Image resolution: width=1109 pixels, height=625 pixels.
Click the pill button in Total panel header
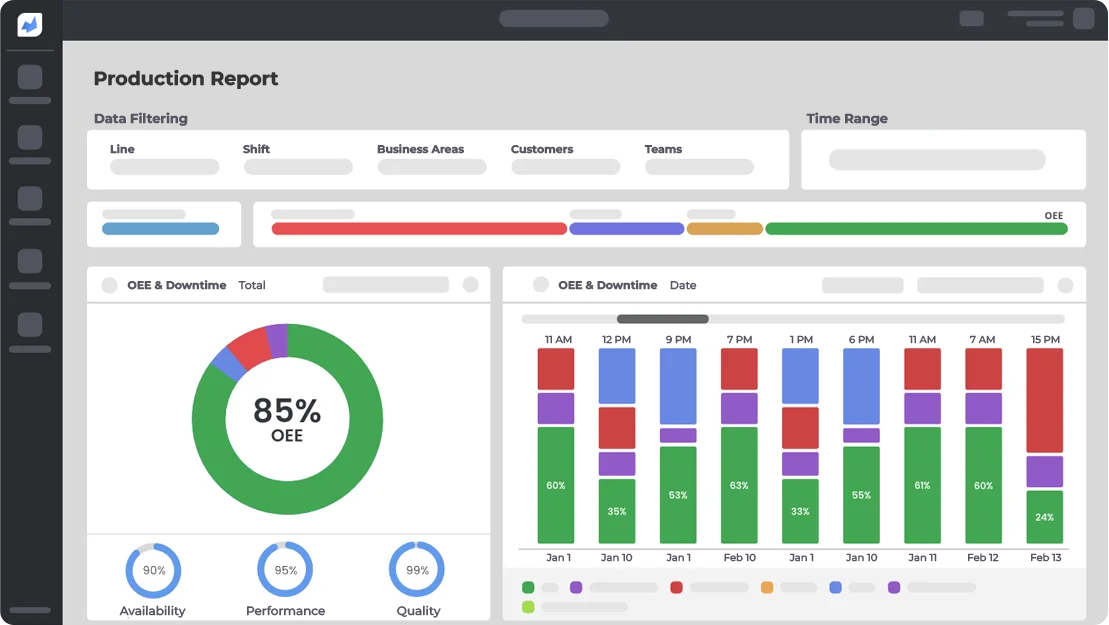(x=385, y=285)
